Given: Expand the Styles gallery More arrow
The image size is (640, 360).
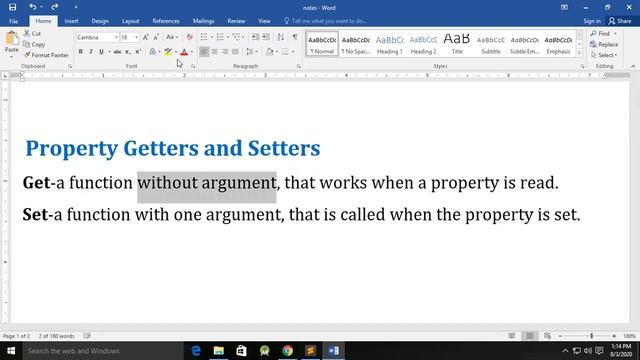Looking at the screenshot, I should coord(579,53).
